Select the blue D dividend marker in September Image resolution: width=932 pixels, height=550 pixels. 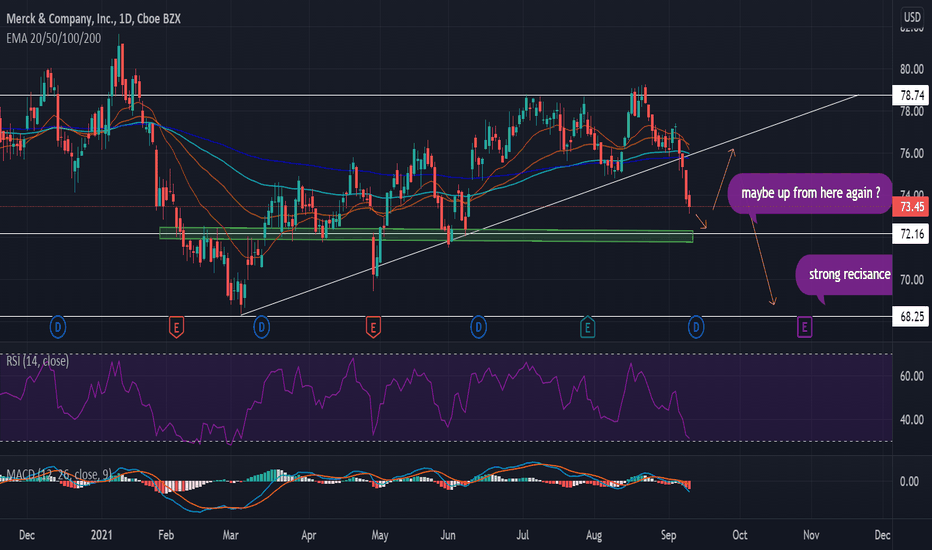click(696, 327)
